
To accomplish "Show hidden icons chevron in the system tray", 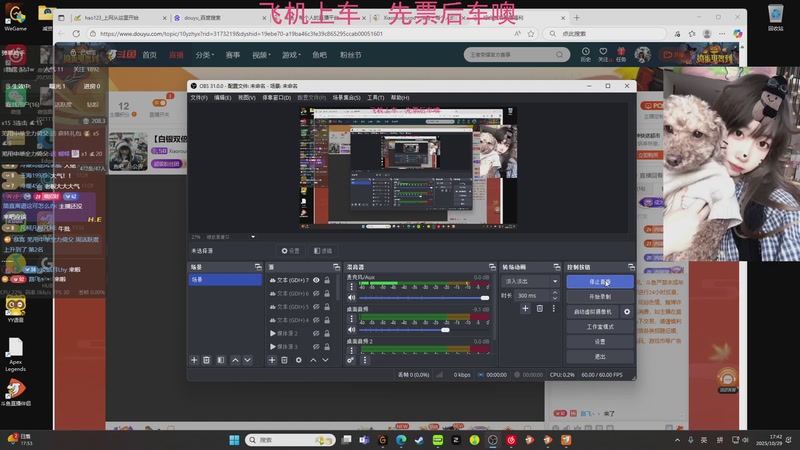I will pyautogui.click(x=678, y=440).
